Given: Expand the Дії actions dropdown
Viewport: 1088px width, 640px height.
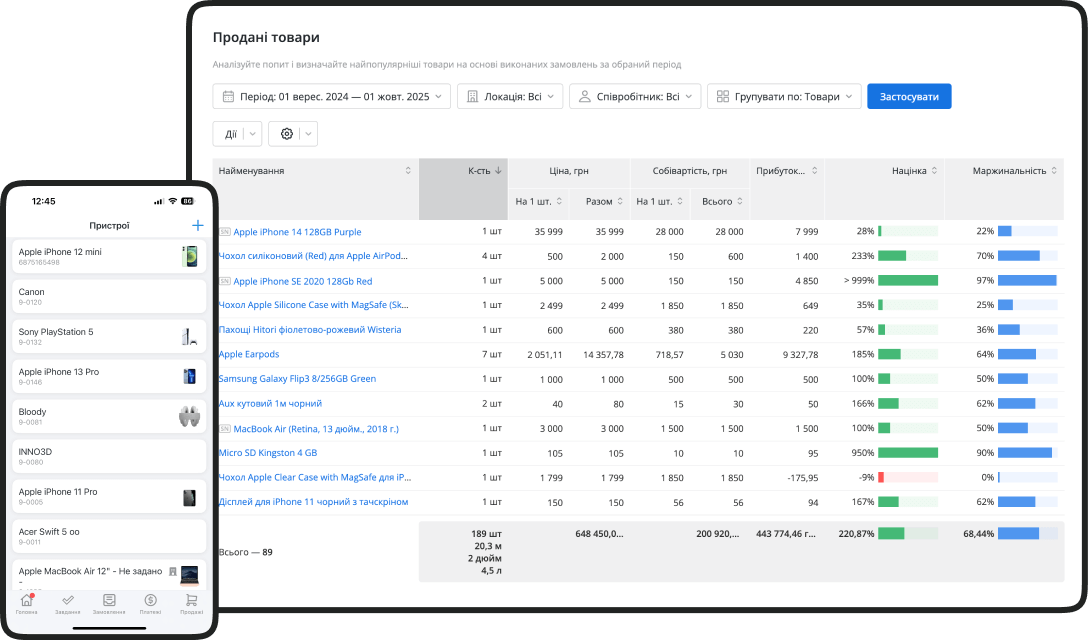Looking at the screenshot, I should (237, 134).
